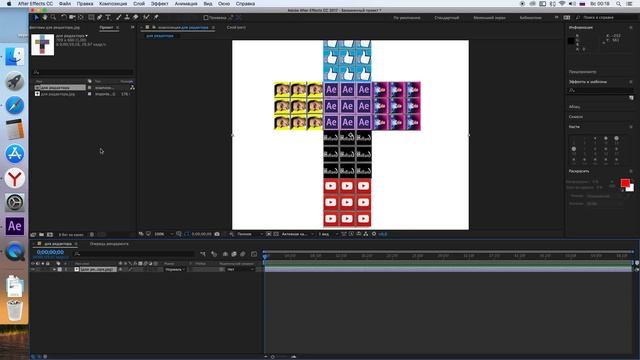
Task: Select the Puppet Pin tool
Action: pyautogui.click(x=156, y=18)
